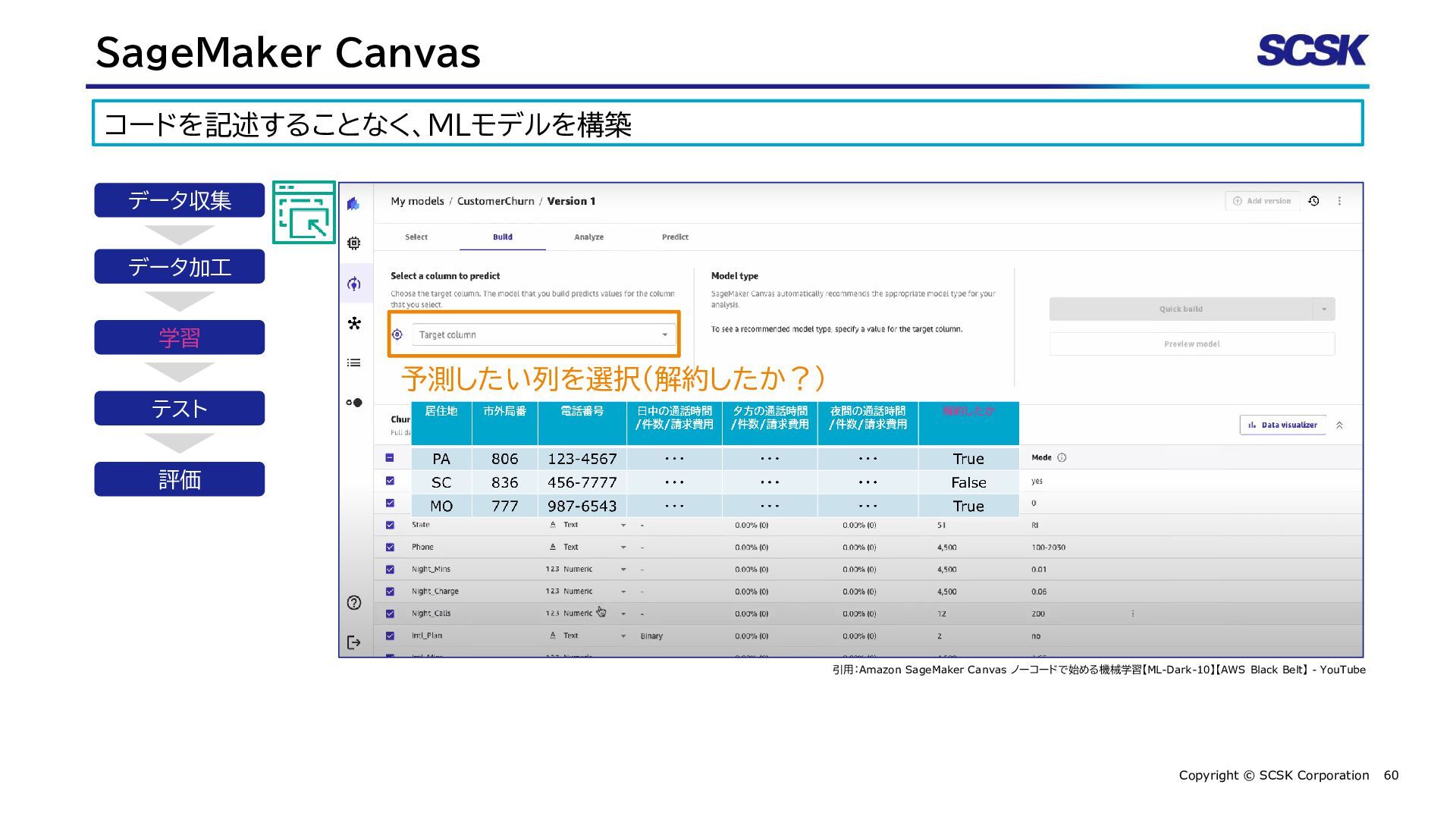Uncheck the Phone column checkbox

[x=390, y=547]
